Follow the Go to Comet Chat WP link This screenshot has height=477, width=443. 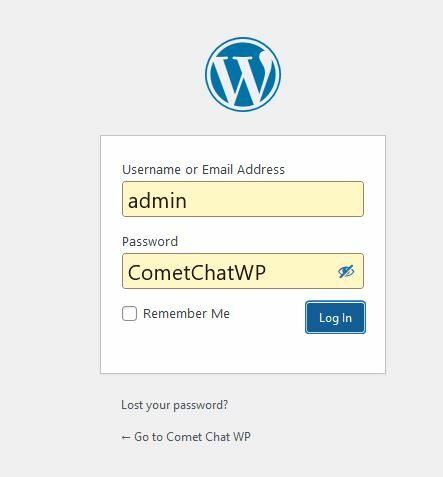[186, 437]
